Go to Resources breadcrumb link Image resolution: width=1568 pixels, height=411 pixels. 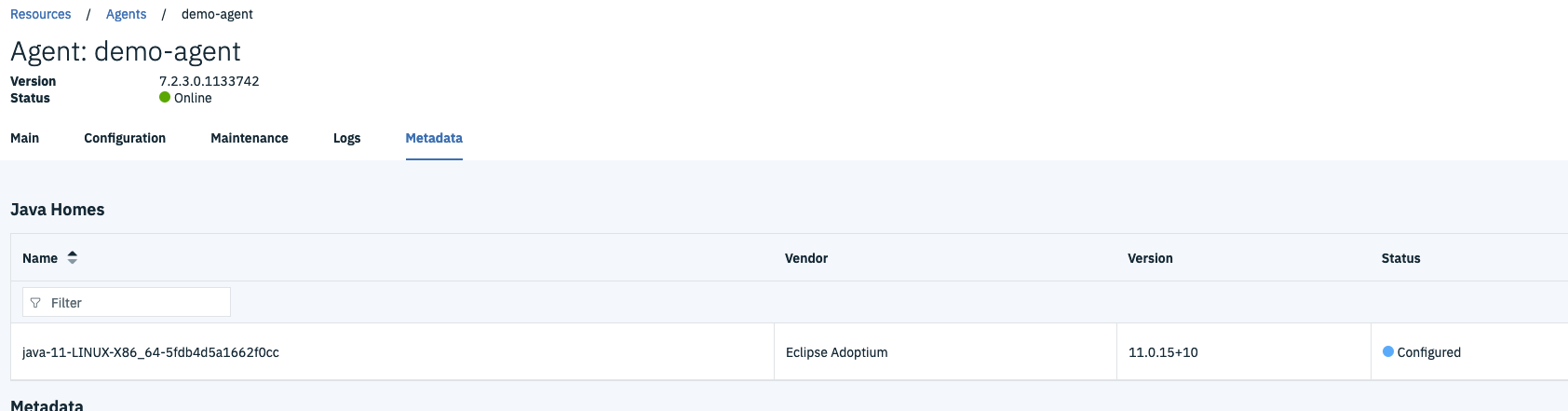pyautogui.click(x=41, y=14)
